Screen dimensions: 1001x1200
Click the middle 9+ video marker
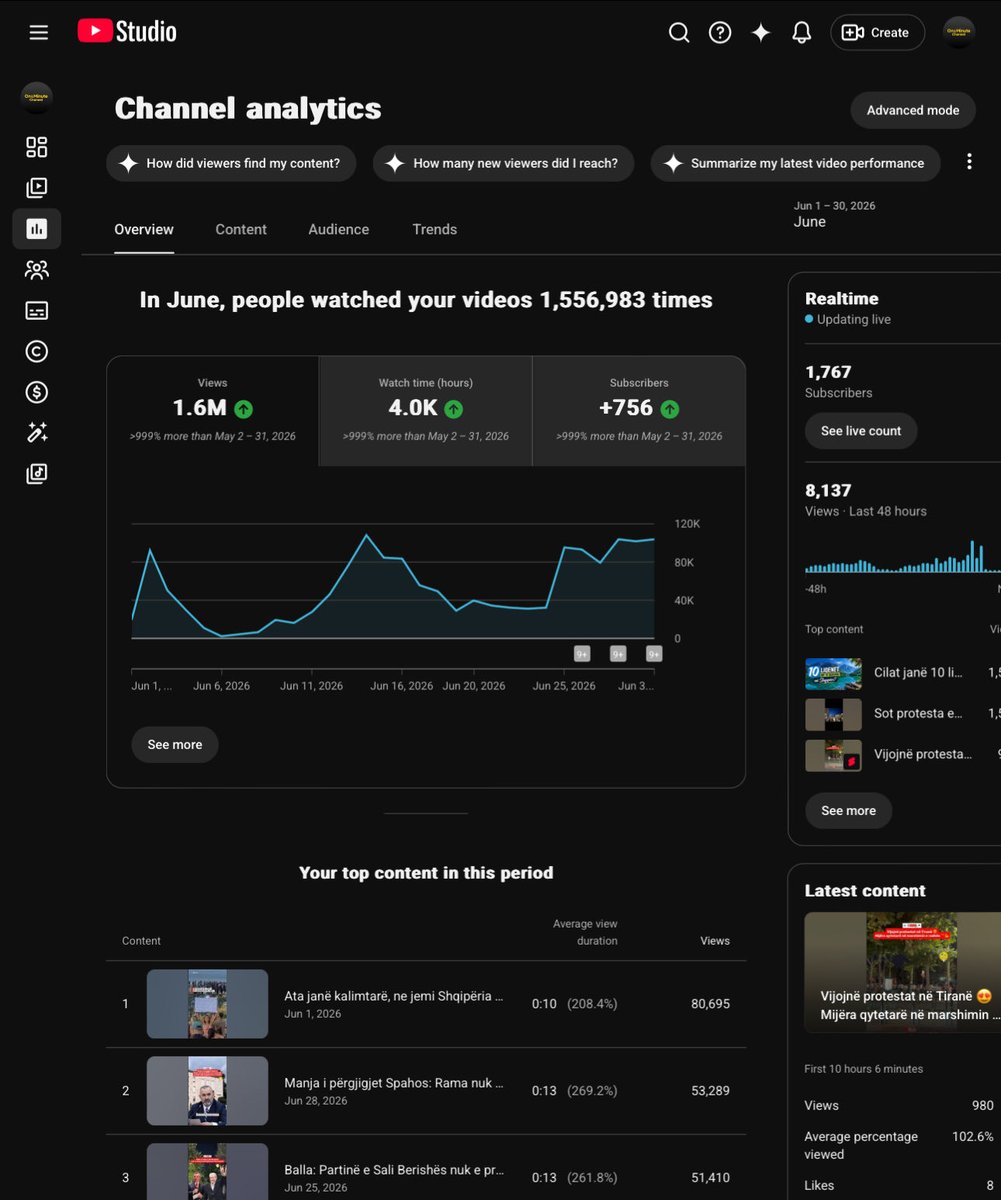[x=618, y=654]
